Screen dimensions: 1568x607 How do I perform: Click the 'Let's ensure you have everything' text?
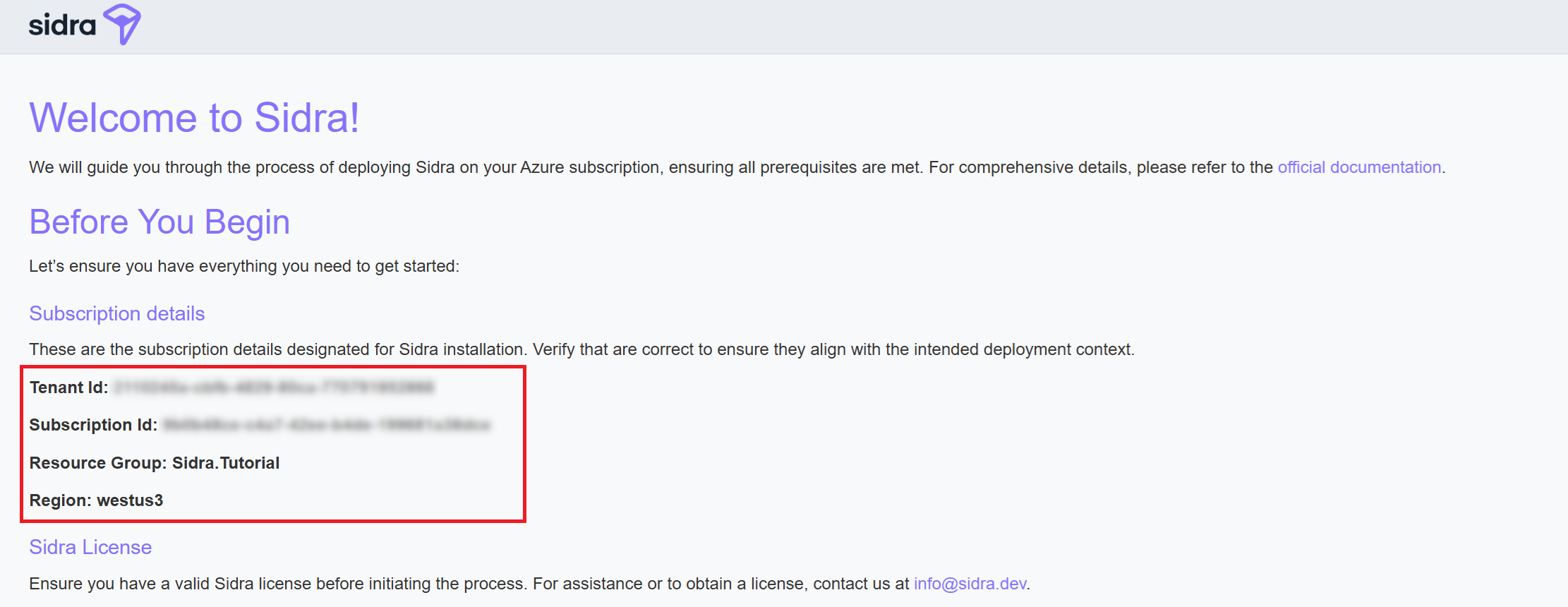(244, 266)
